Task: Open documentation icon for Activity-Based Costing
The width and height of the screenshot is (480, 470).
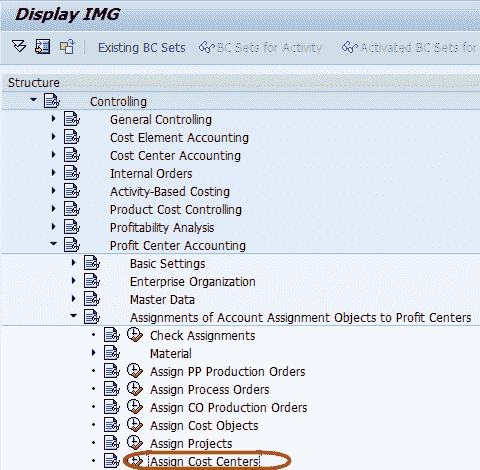Action: pos(72,191)
